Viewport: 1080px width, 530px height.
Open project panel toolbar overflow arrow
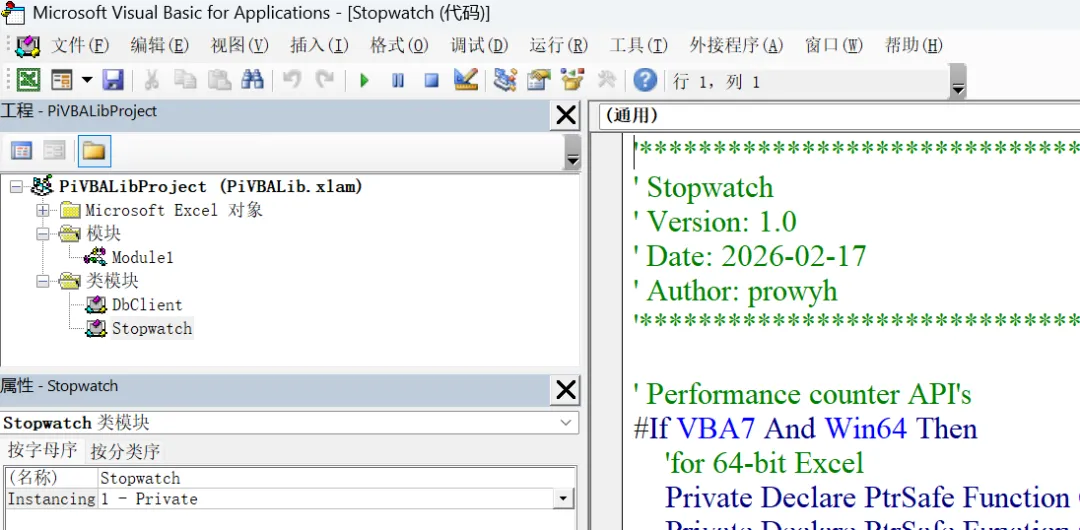click(572, 152)
